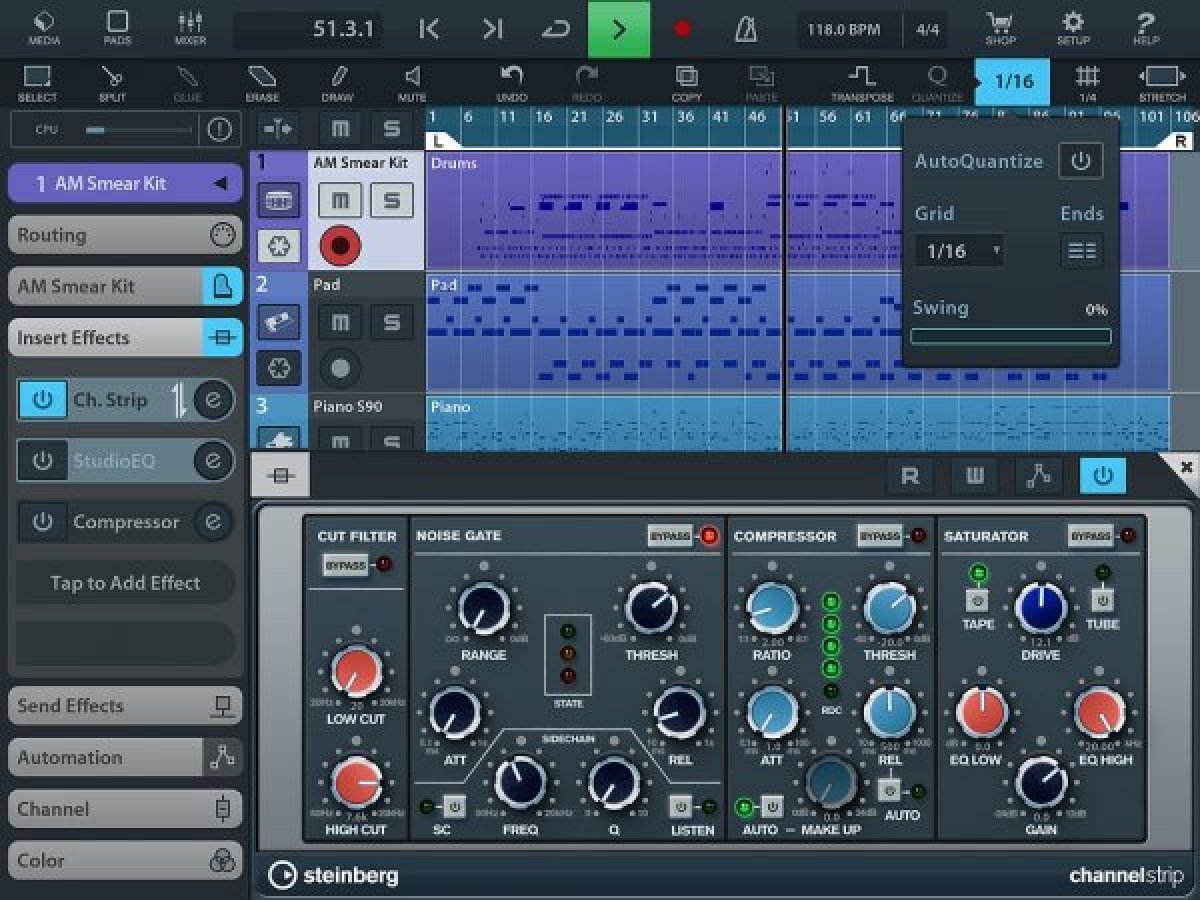
Task: Edit the Ch. Strip effect
Action: coord(213,400)
